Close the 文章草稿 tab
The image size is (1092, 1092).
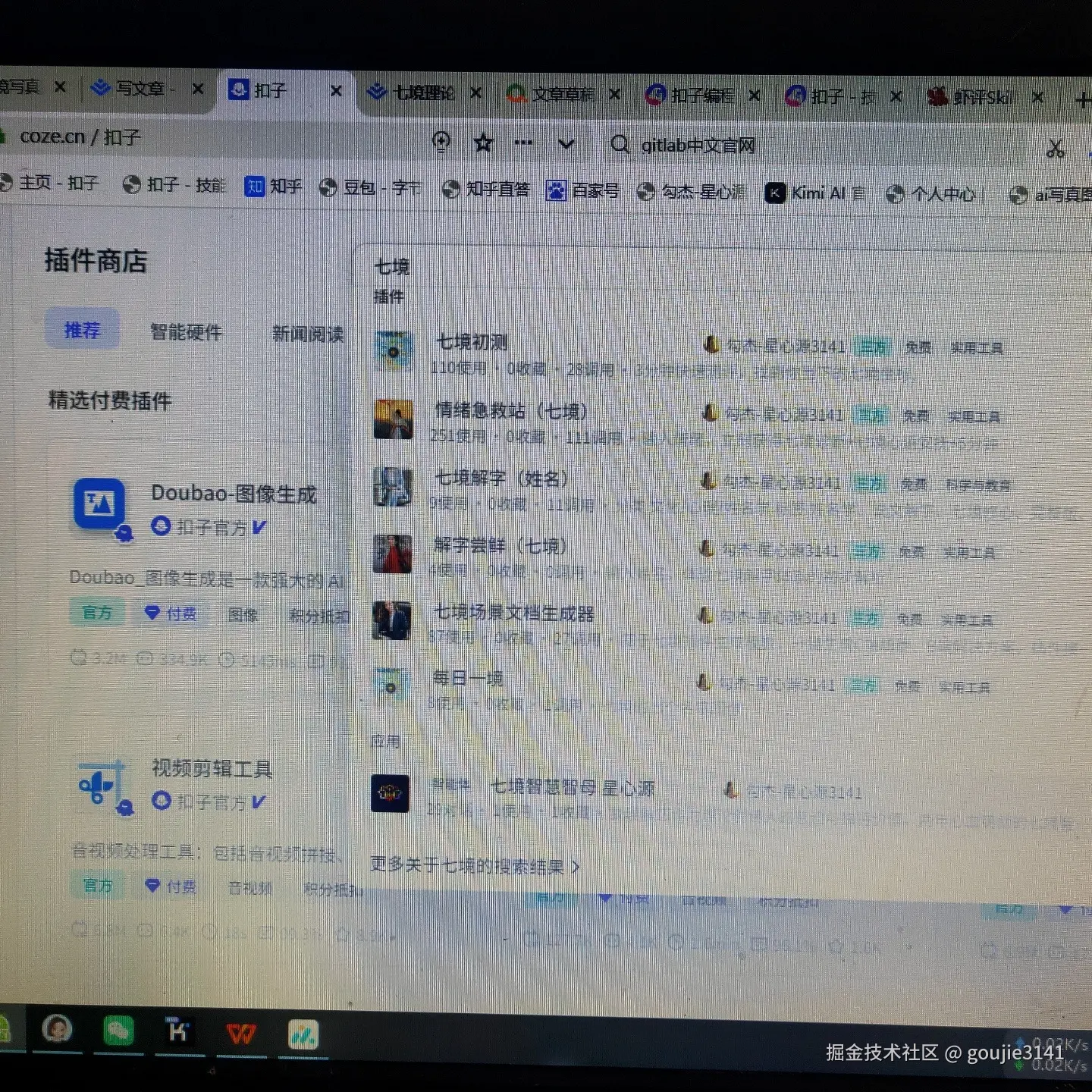[x=614, y=94]
